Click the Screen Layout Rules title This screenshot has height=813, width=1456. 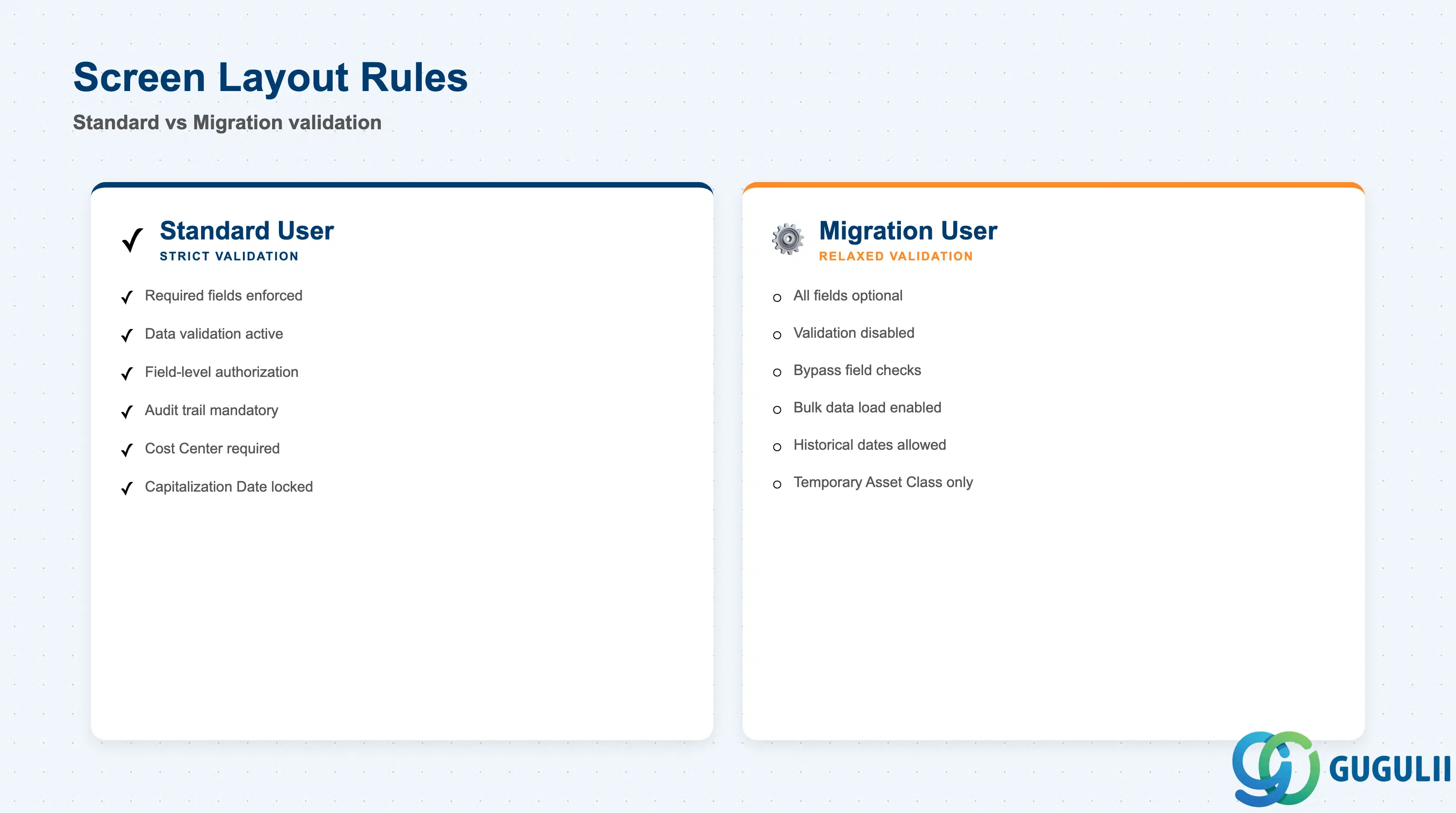pos(271,77)
